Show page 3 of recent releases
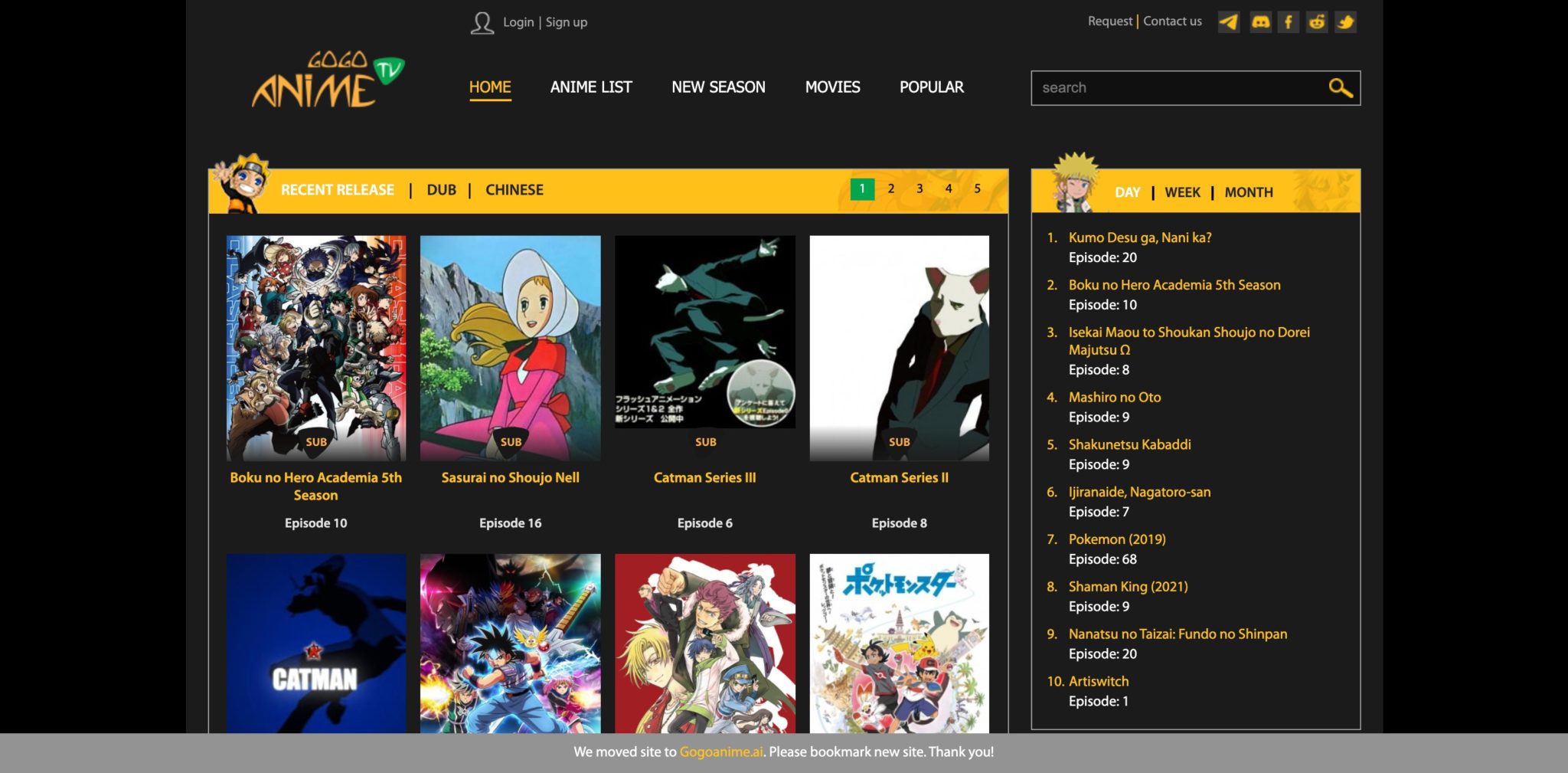 click(x=919, y=187)
